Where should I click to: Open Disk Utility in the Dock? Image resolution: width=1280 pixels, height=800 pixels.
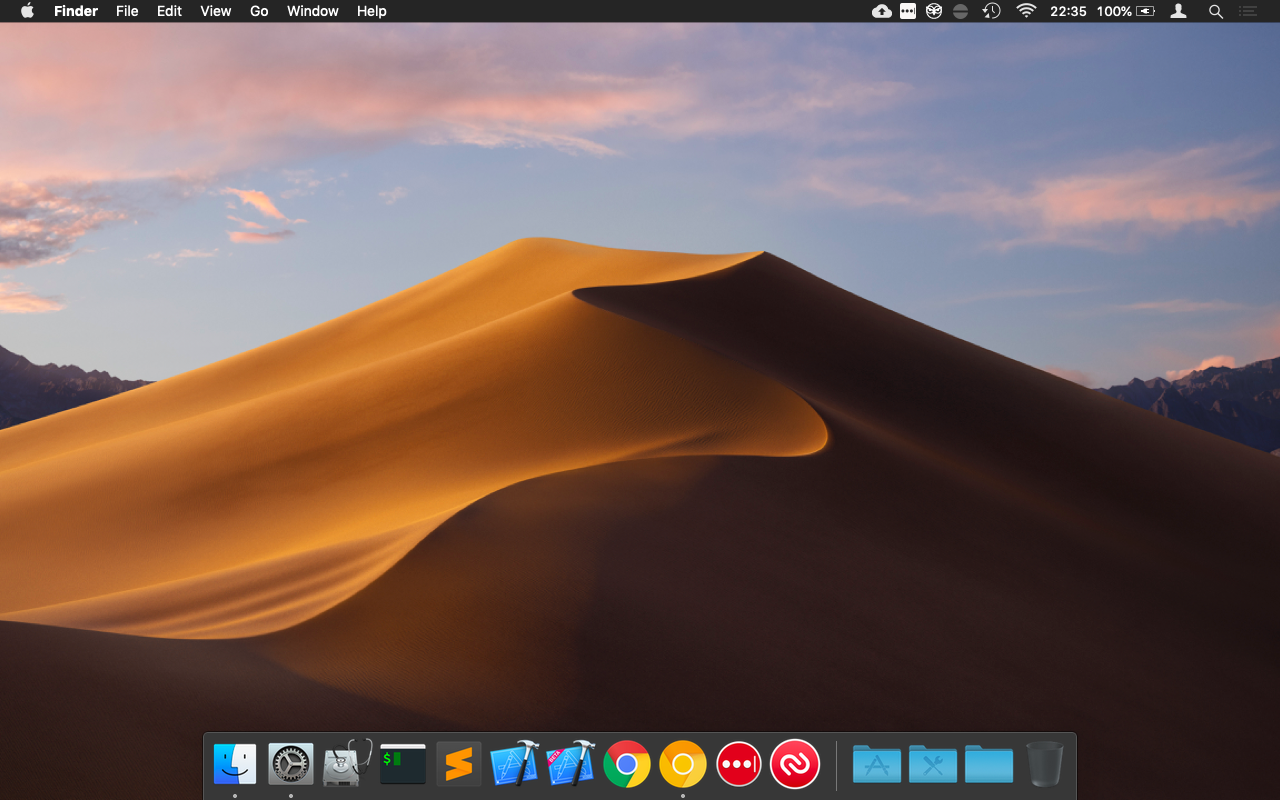pos(347,765)
